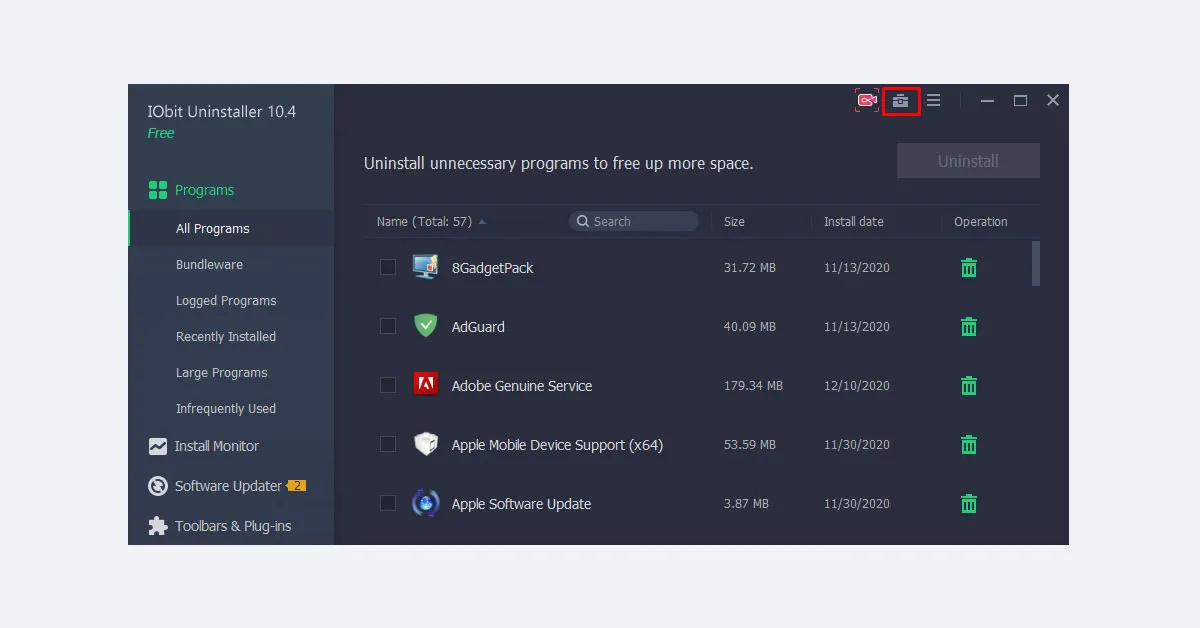Click the Apple Mobile Device Support icon

(x=426, y=444)
